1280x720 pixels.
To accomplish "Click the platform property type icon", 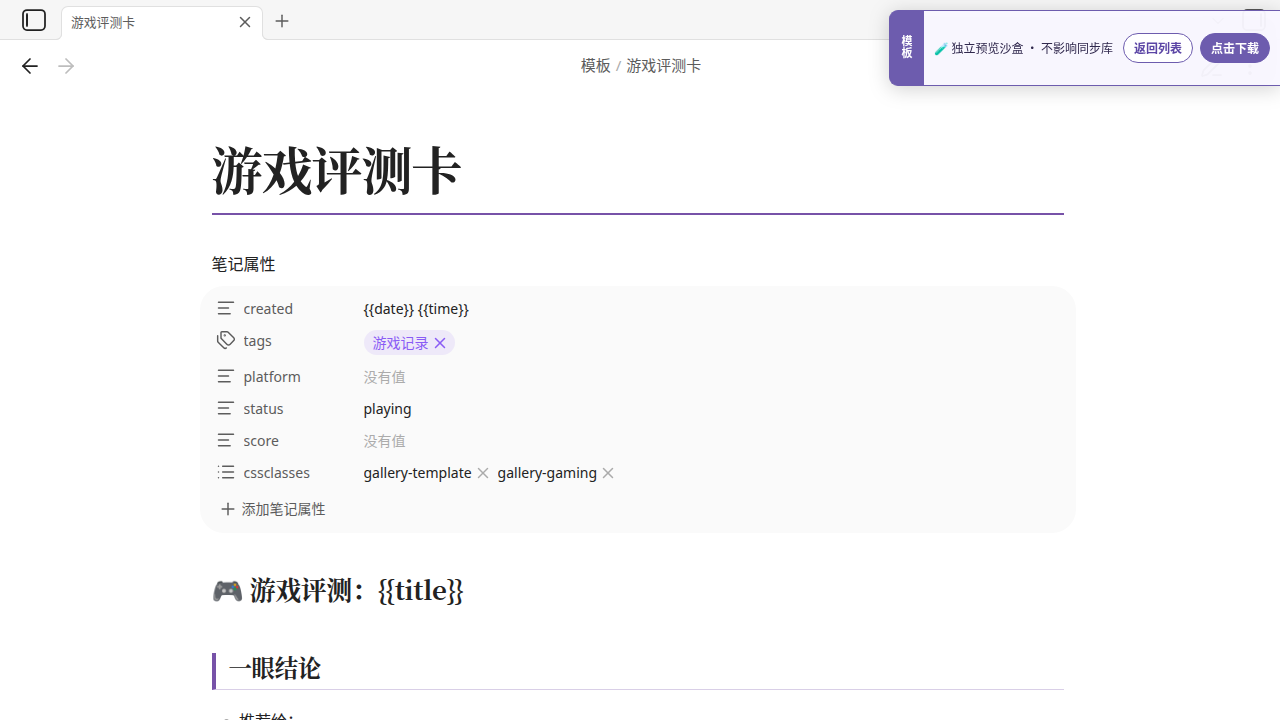I will pos(226,376).
